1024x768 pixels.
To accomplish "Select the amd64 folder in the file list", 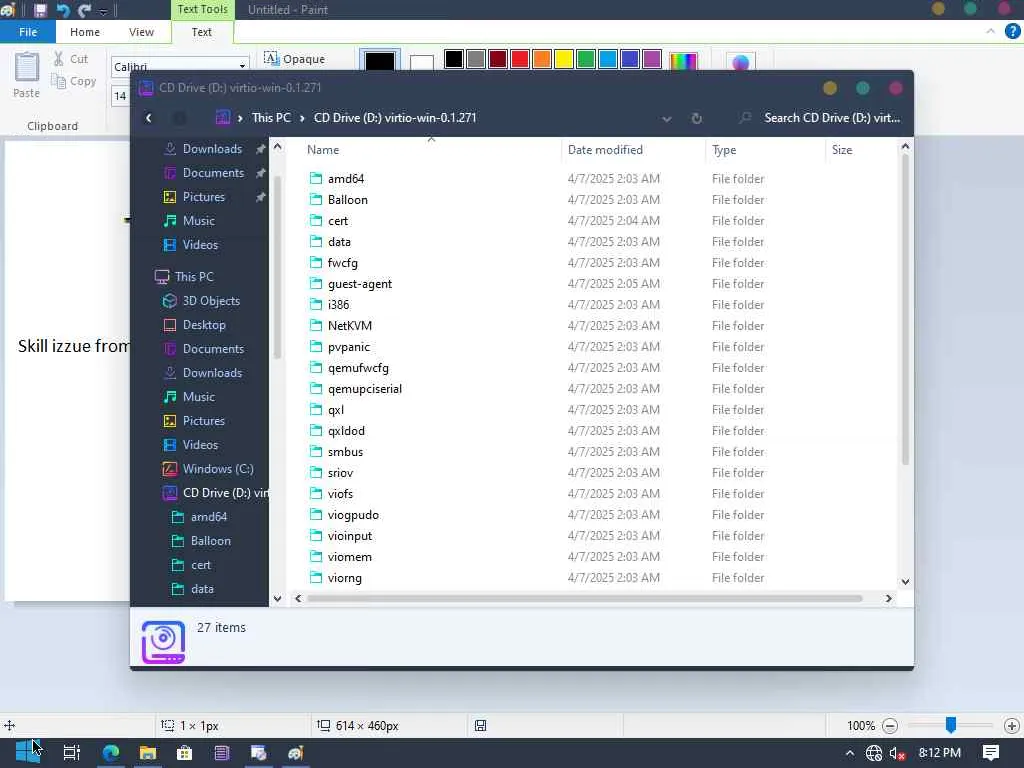I will (x=346, y=179).
